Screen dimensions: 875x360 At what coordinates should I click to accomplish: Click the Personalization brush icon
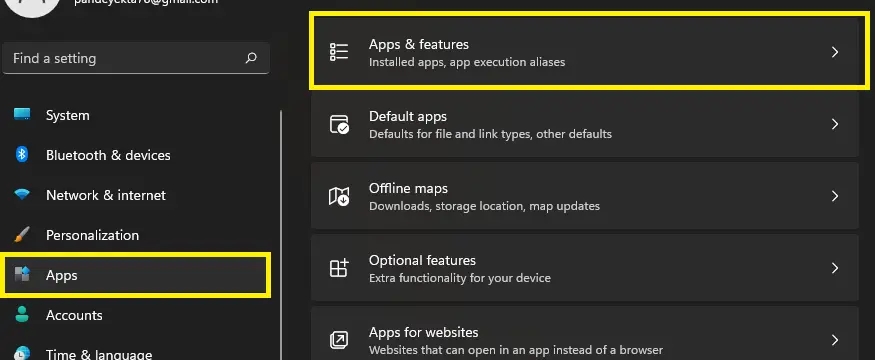point(22,235)
